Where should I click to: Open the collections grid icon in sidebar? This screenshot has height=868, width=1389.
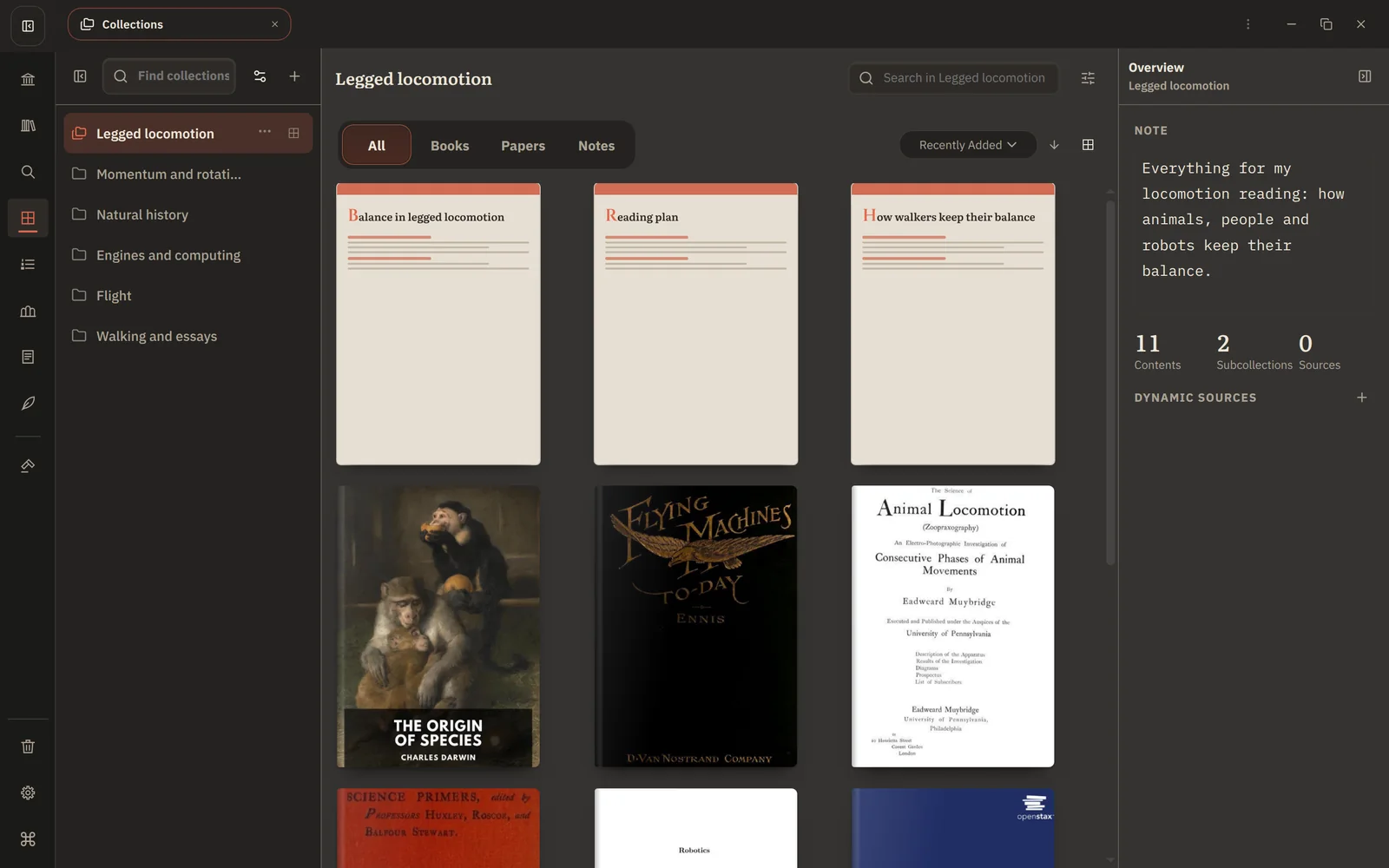pos(28,218)
